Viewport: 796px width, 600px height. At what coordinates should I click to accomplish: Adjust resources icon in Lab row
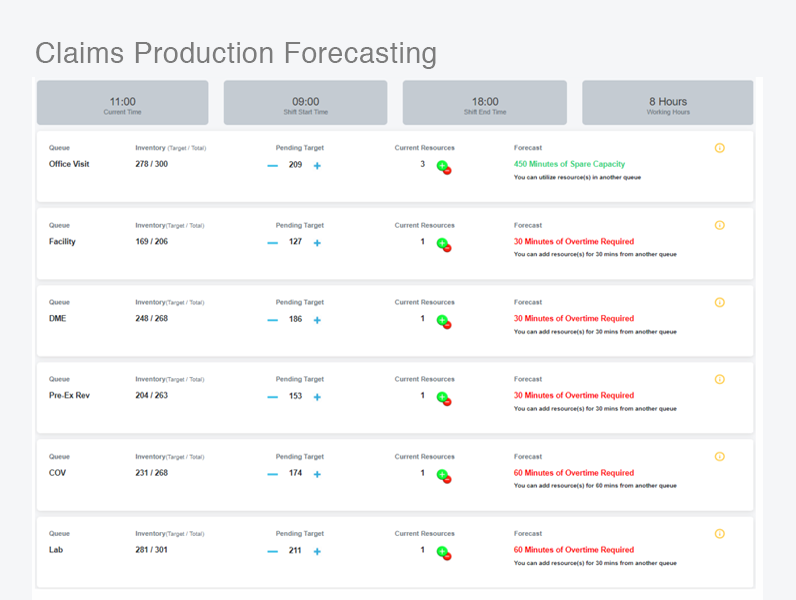click(444, 553)
